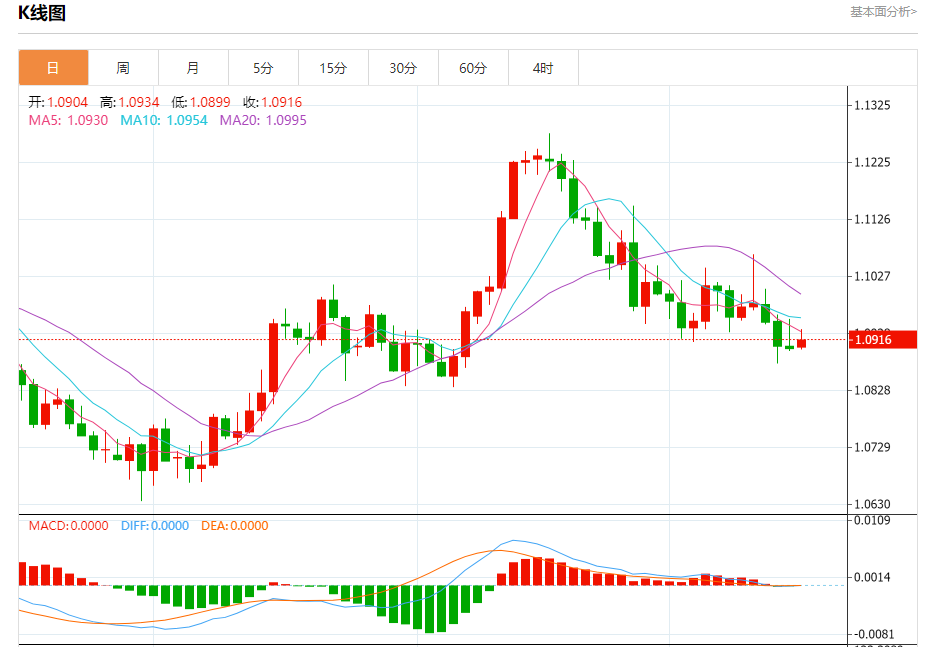This screenshot has height=647, width=930.
Task: Click the MA5: 1.0930 legend value
Action: 68,120
